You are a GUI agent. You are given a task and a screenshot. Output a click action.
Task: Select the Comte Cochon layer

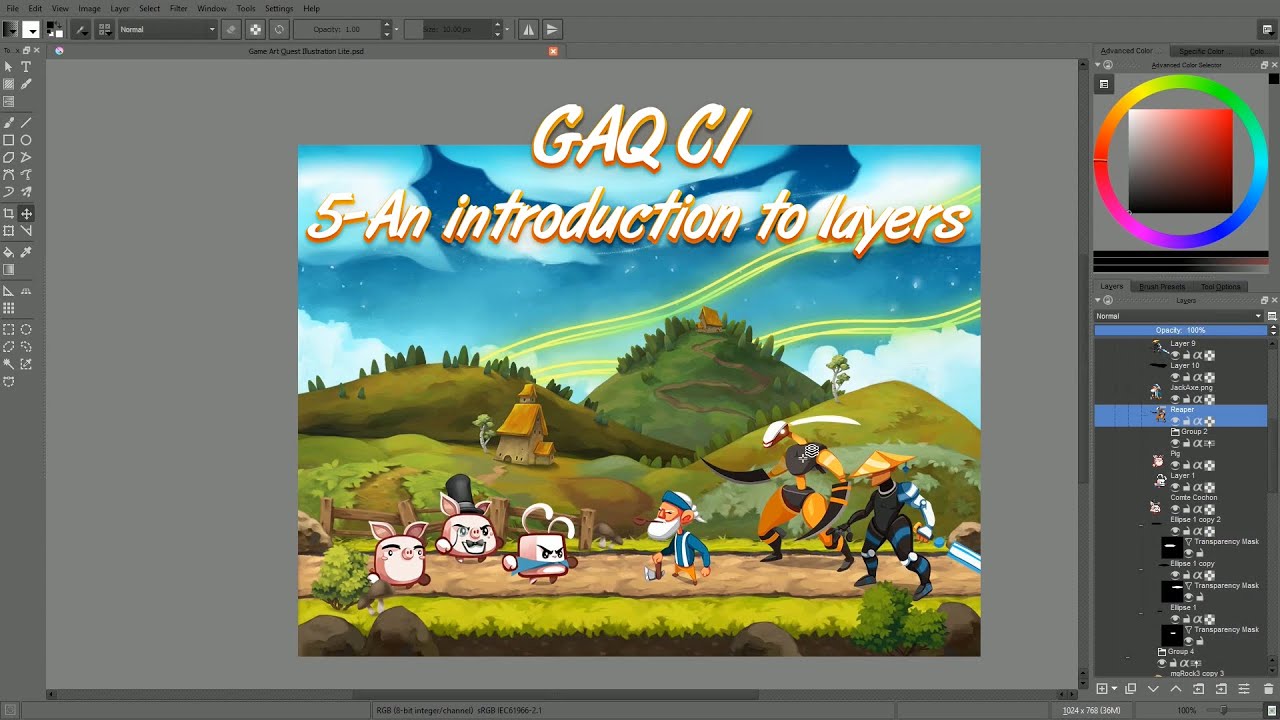[1193, 497]
